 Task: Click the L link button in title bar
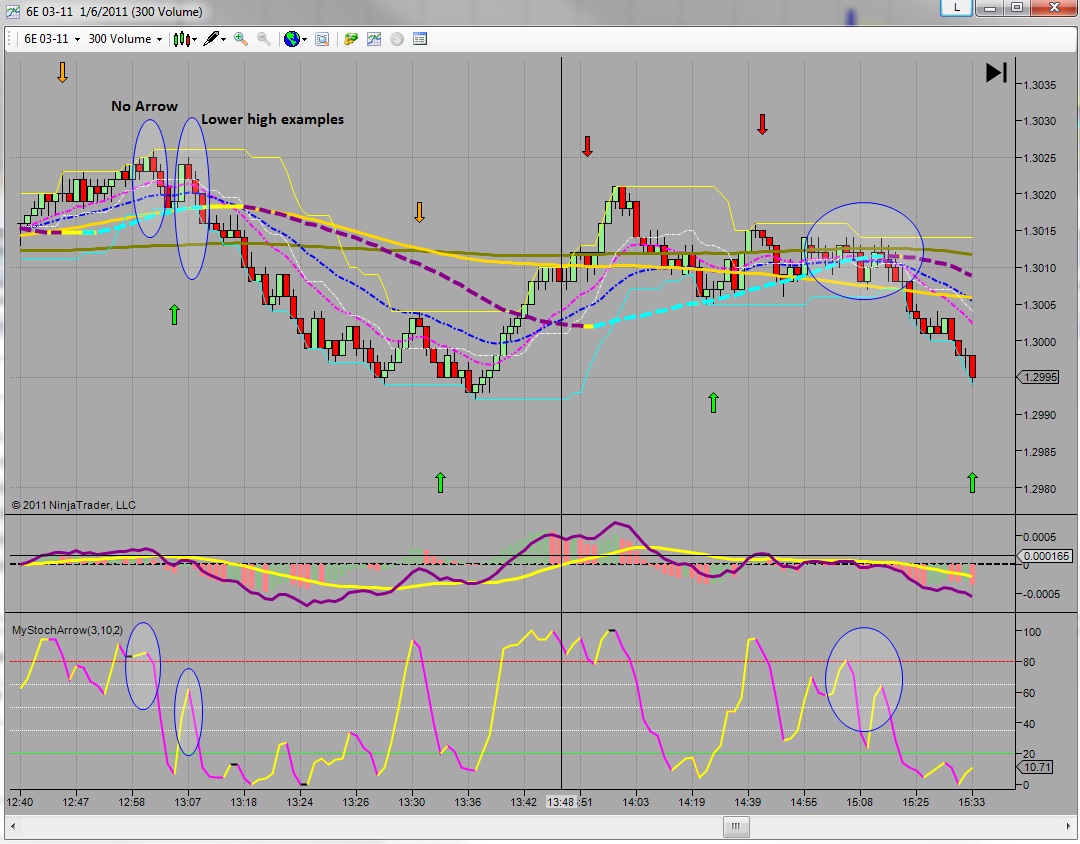coord(956,8)
